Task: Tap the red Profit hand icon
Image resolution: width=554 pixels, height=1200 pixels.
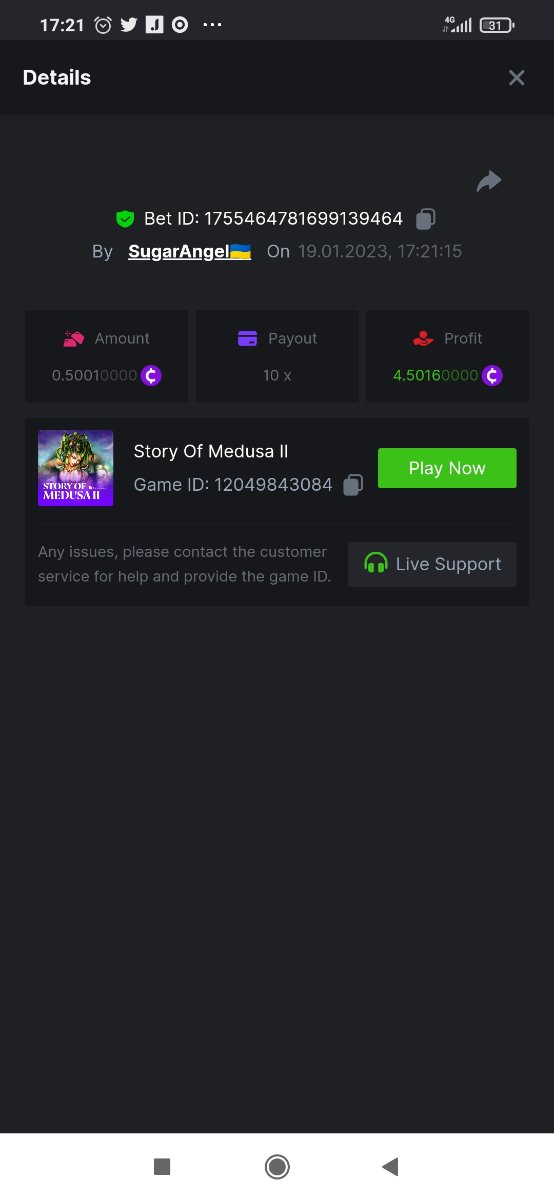Action: pyautogui.click(x=423, y=339)
